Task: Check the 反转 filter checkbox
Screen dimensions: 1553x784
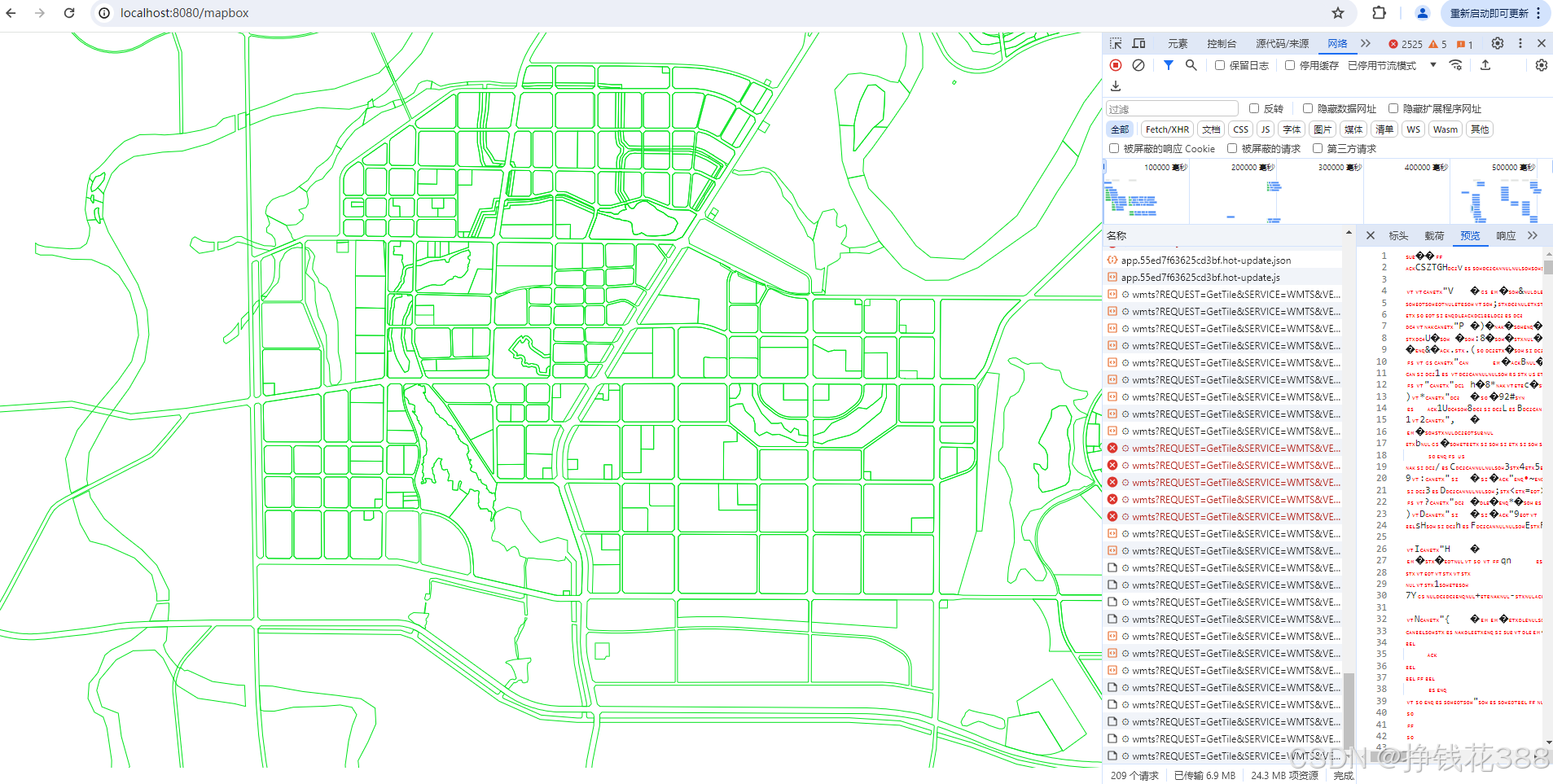Action: click(x=1254, y=108)
